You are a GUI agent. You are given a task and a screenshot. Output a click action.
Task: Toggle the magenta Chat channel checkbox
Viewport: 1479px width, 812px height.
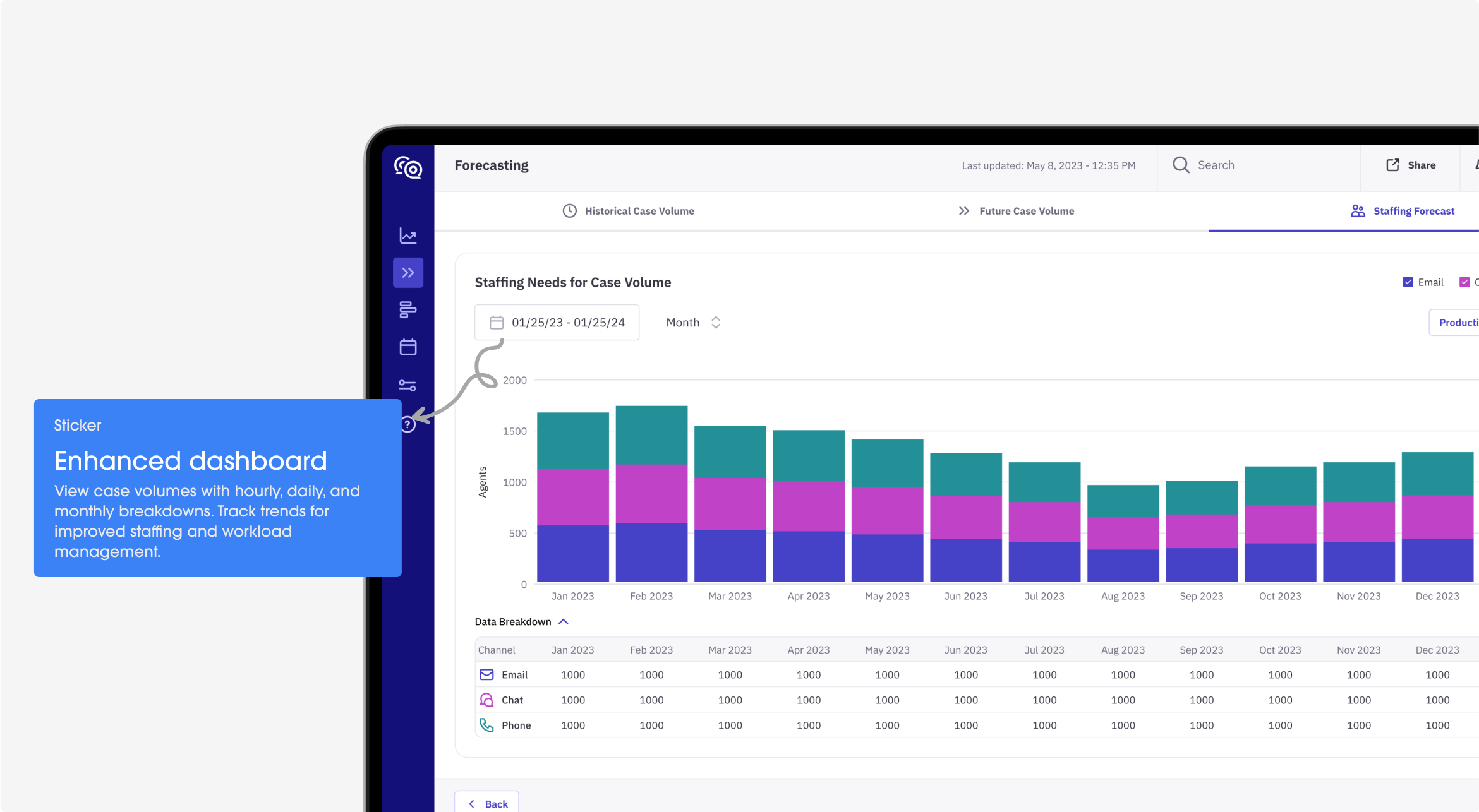[x=1464, y=282]
